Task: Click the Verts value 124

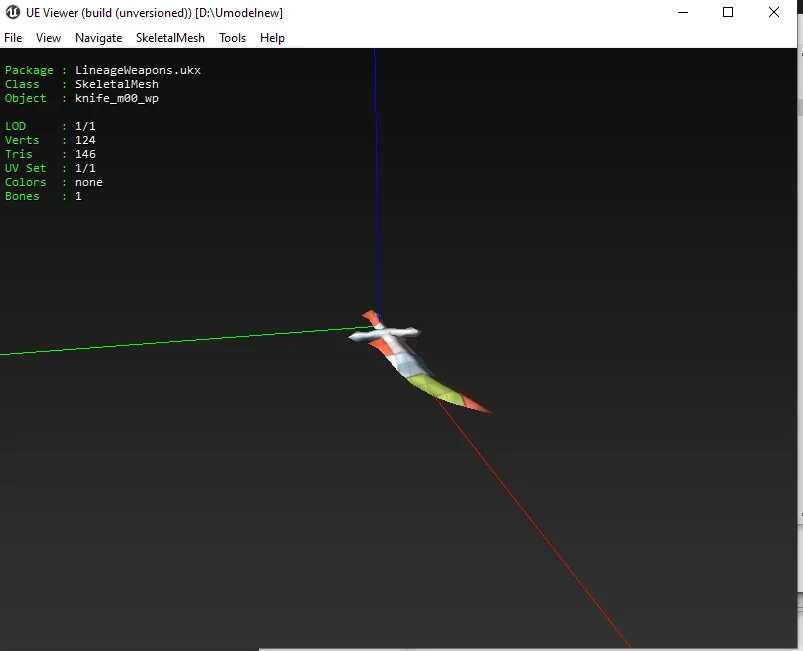Action: (x=85, y=140)
